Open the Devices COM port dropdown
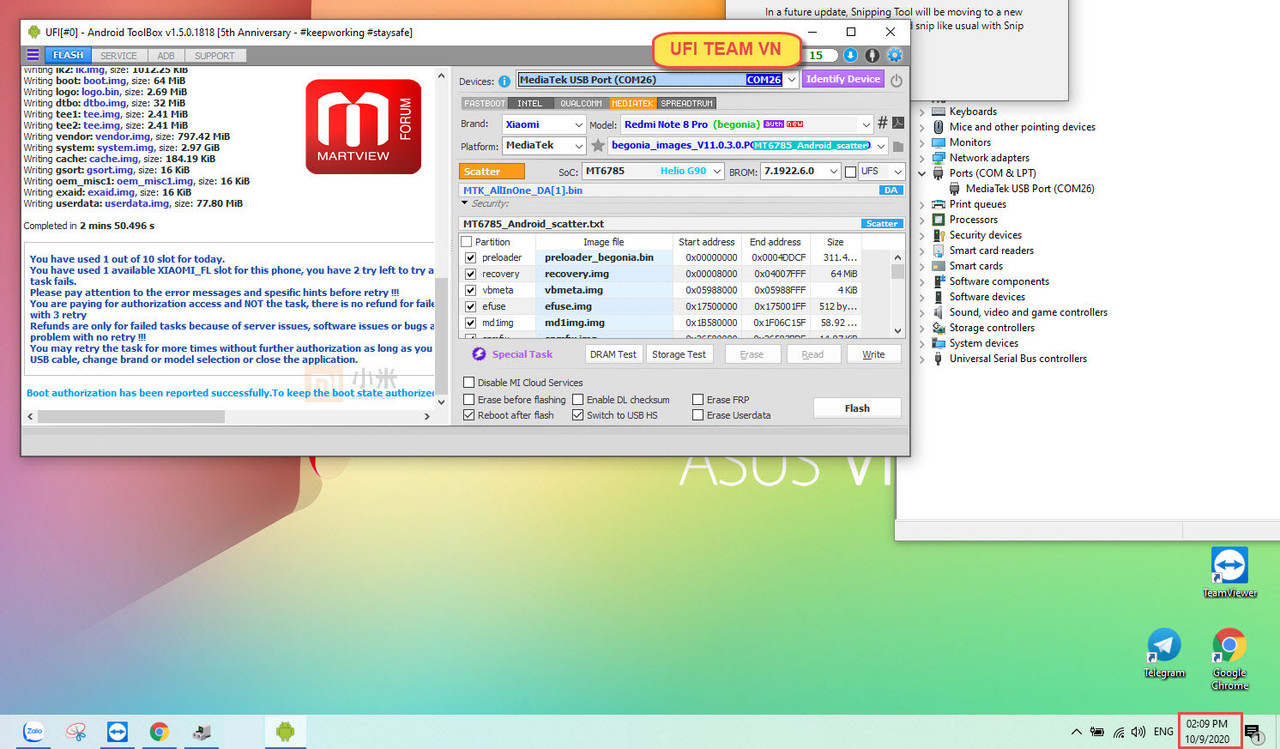Image resolution: width=1280 pixels, height=749 pixels. 791,80
